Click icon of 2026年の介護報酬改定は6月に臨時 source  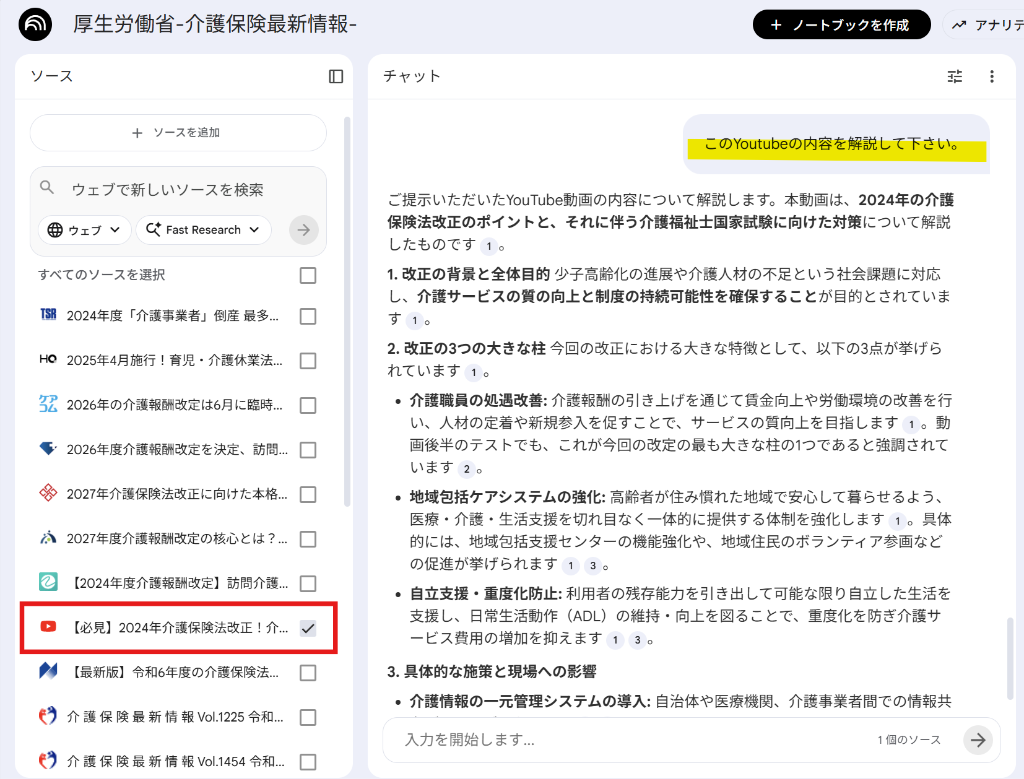click(48, 404)
